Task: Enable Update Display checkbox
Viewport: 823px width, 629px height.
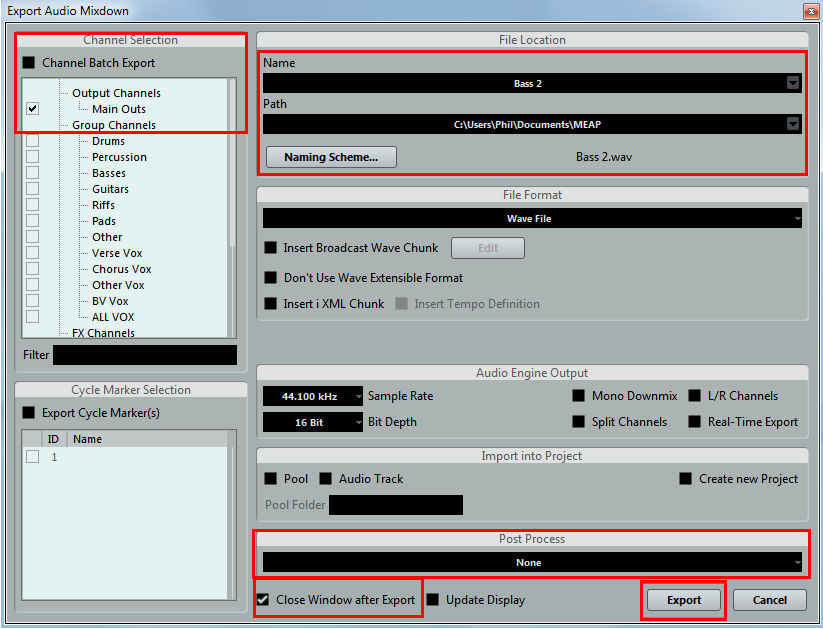Action: click(x=433, y=599)
